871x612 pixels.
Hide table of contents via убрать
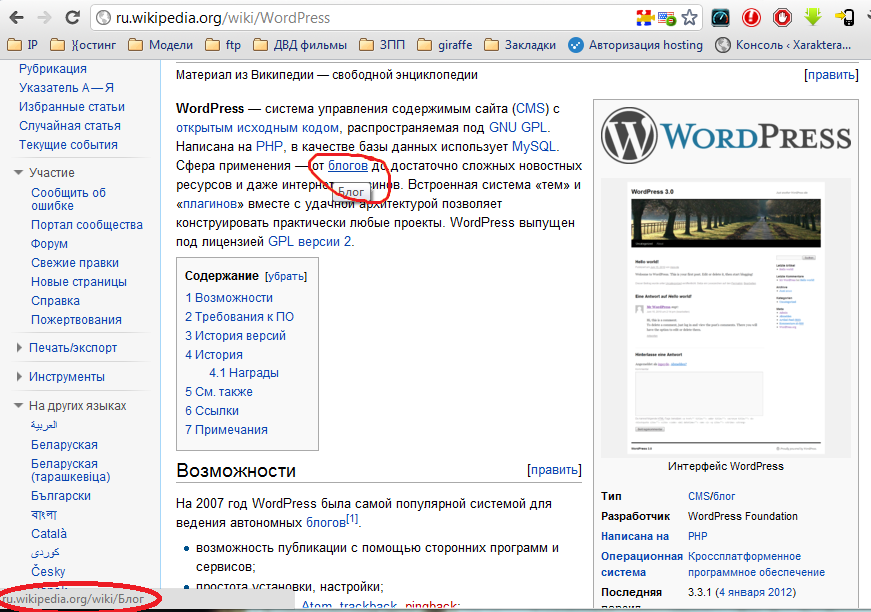[x=286, y=277]
